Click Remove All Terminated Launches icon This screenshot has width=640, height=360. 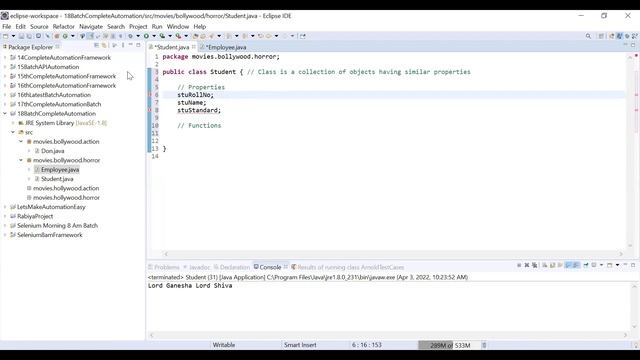(535, 265)
